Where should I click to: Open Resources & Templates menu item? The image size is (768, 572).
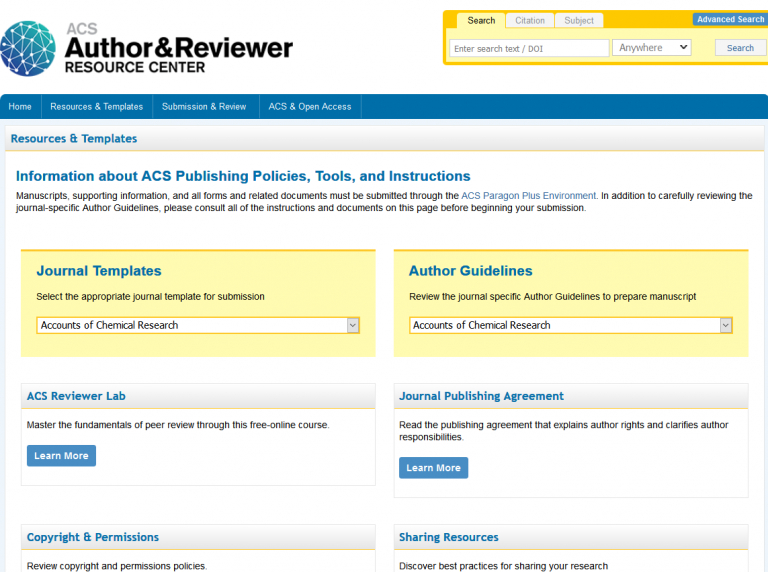[x=96, y=107]
